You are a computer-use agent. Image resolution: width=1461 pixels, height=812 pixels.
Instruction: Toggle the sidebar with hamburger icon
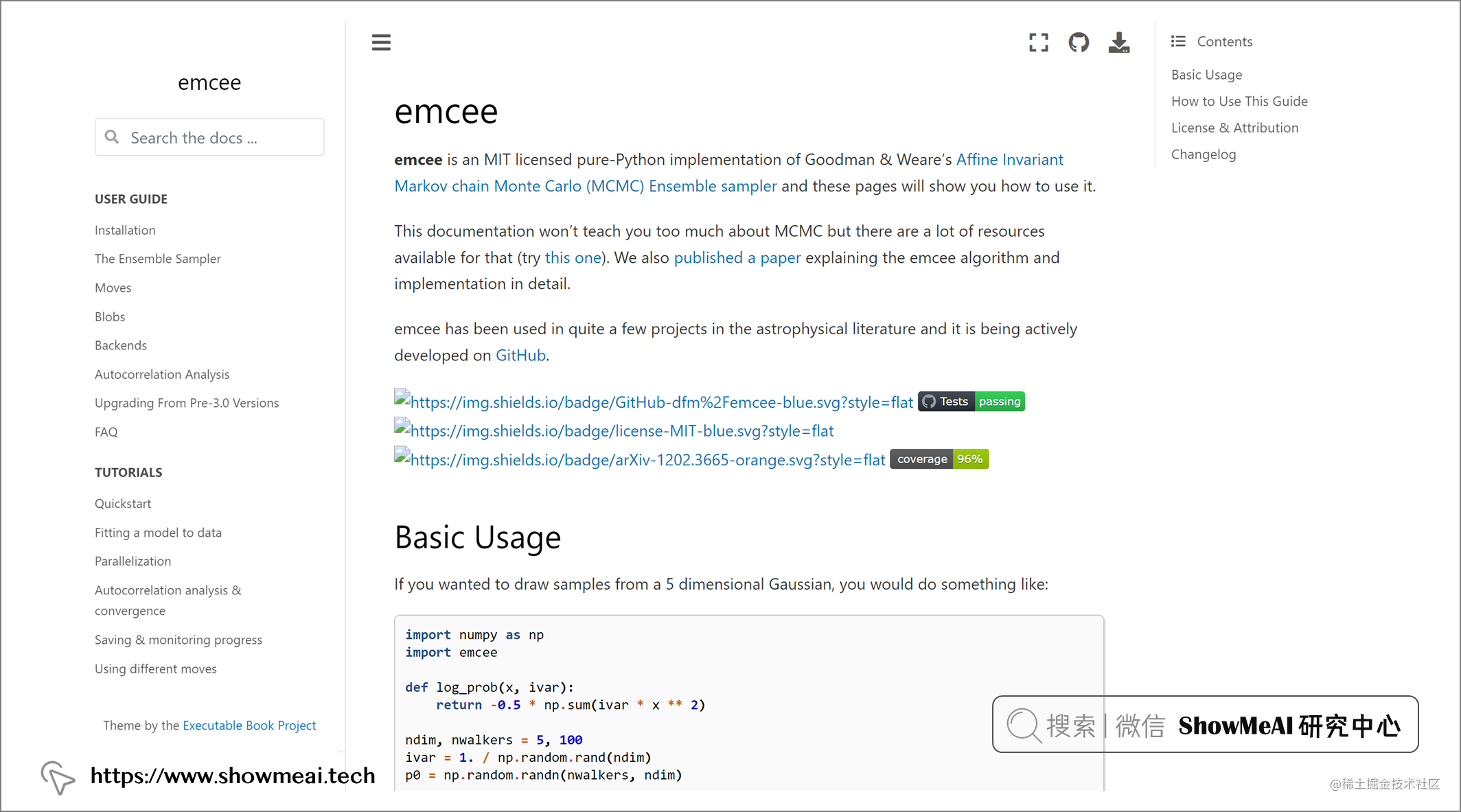point(381,43)
